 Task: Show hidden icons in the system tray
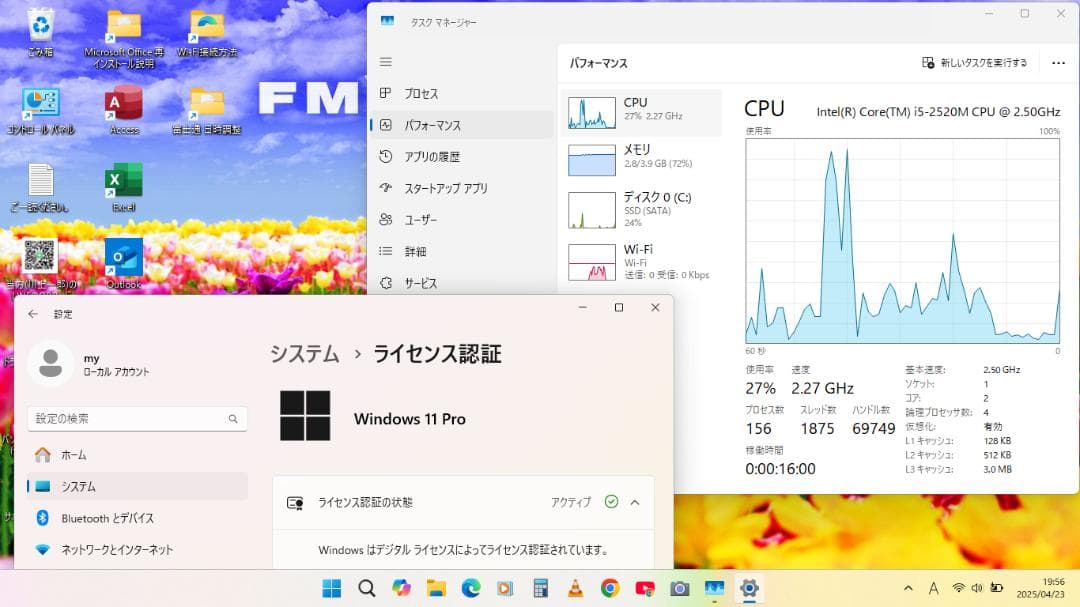pos(907,588)
